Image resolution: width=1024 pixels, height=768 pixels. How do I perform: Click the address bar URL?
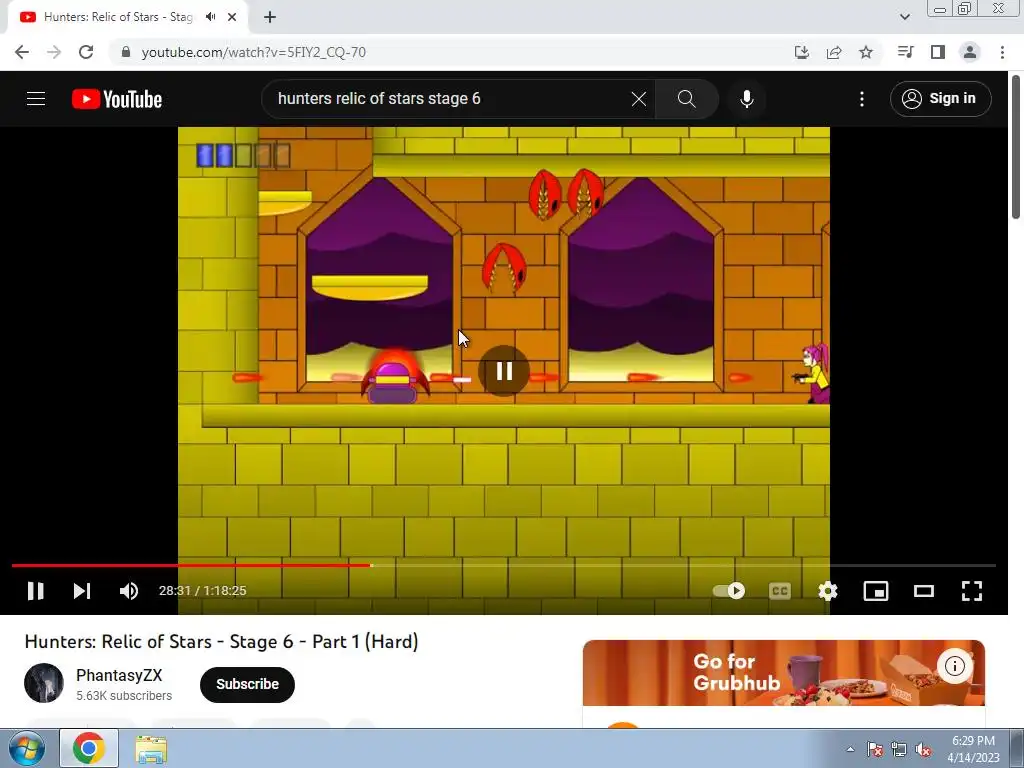tap(253, 52)
